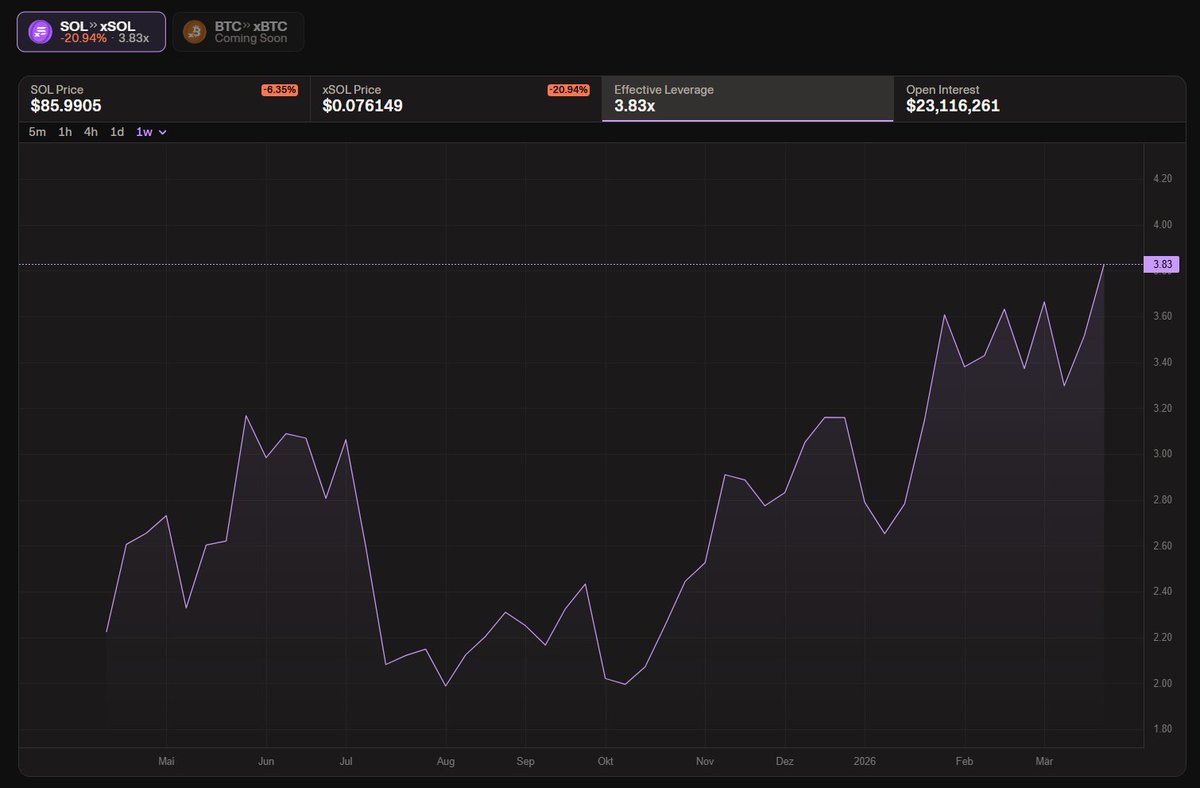Screen dimensions: 1200x788
Task: Click the 2.00 y-axis label
Action: pos(1162,683)
